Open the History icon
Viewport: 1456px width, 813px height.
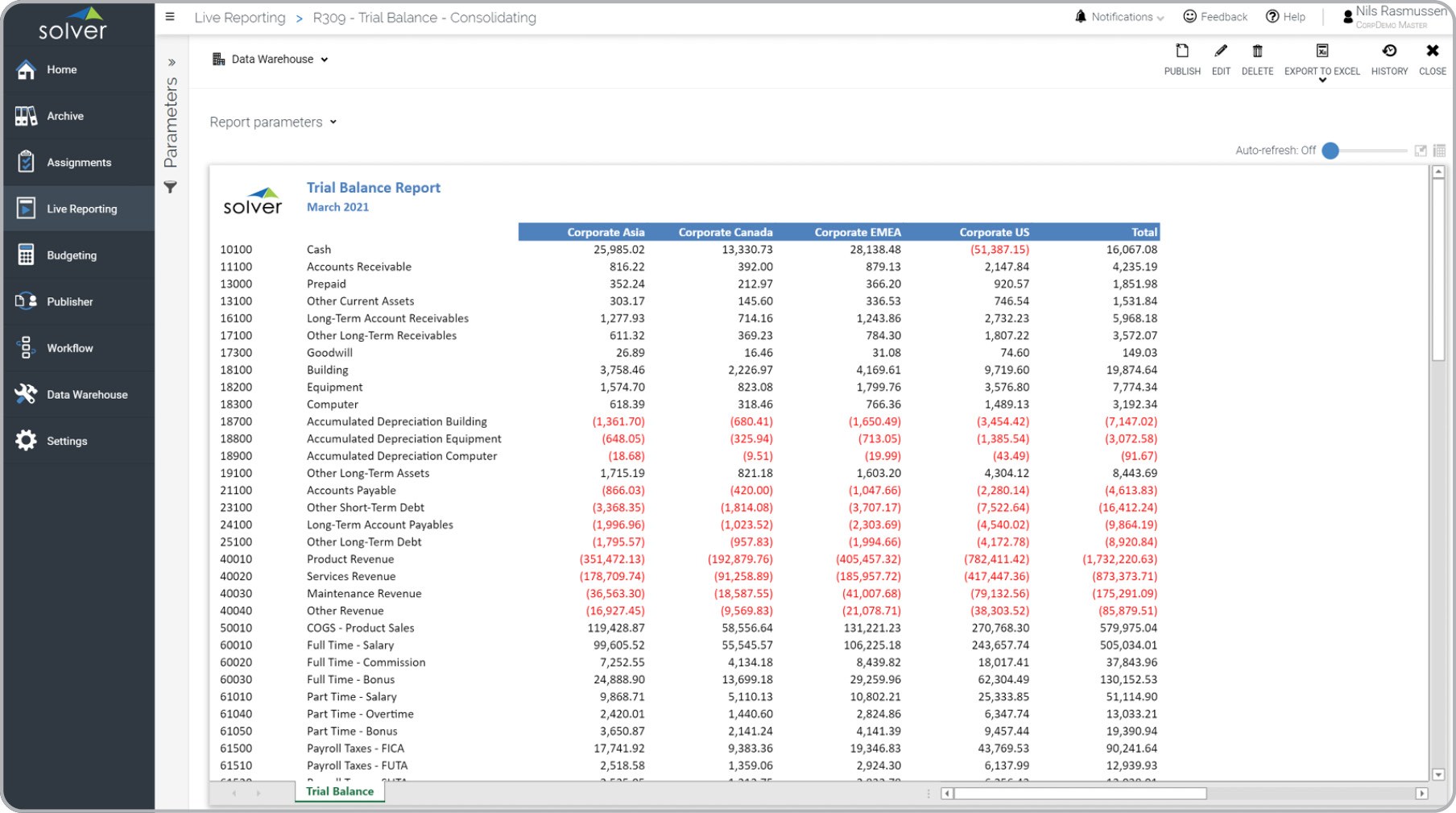1389,52
